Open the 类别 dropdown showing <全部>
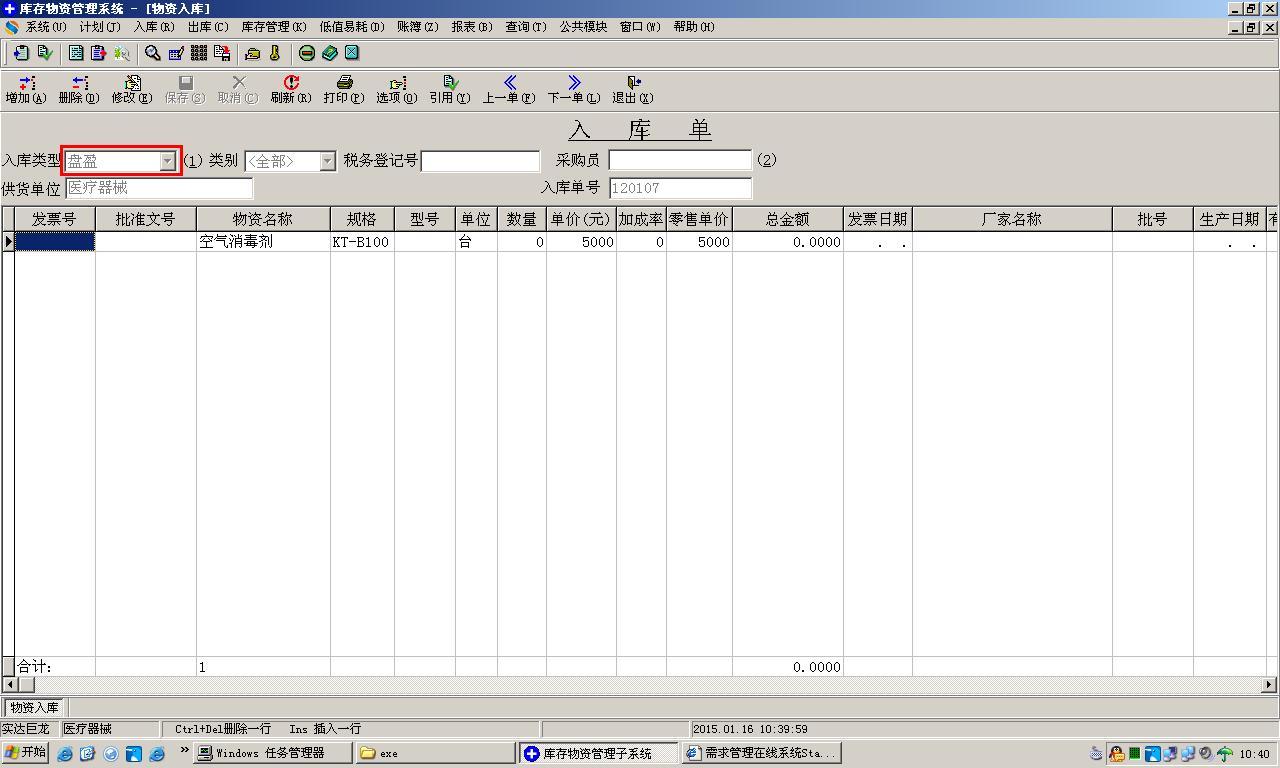Screen dimensions: 1280x768 [327, 161]
